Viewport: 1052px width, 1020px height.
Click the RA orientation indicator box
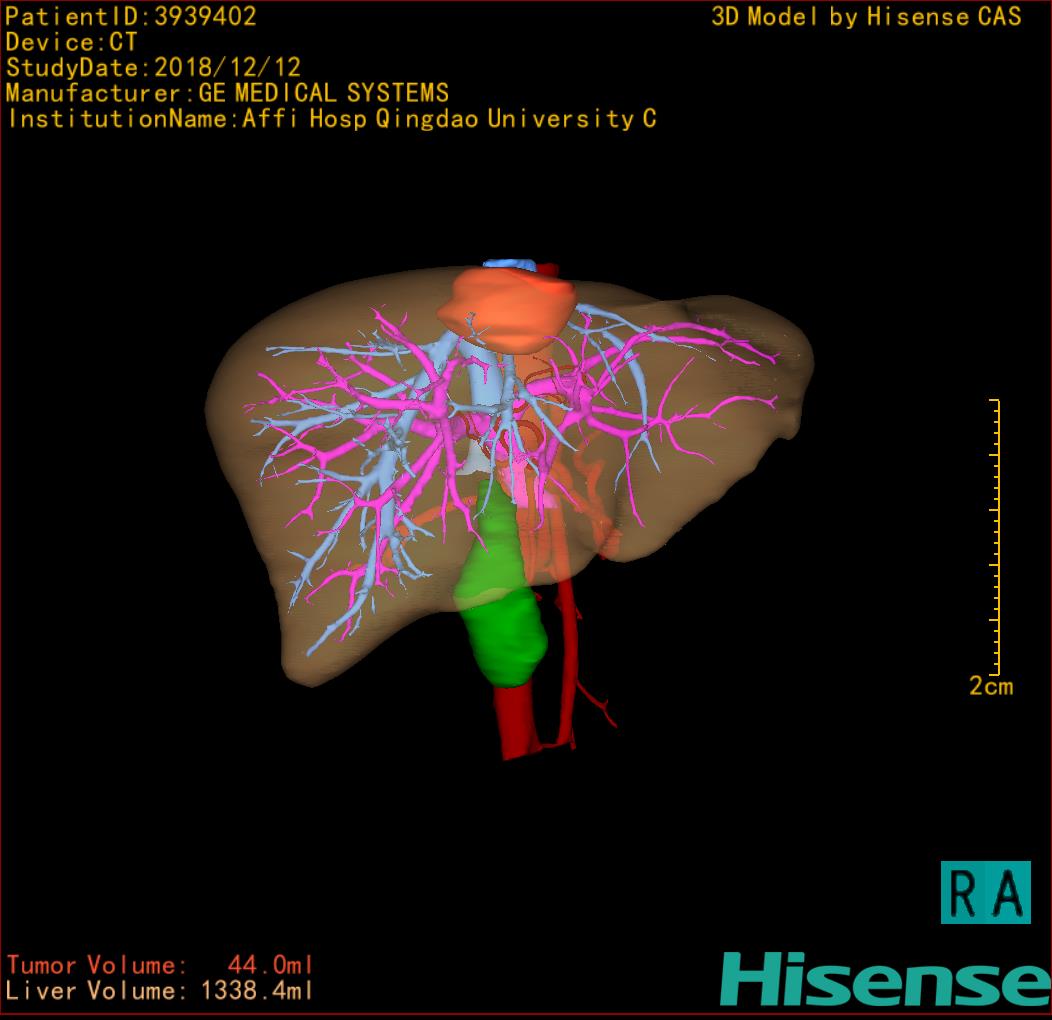pyautogui.click(x=985, y=892)
